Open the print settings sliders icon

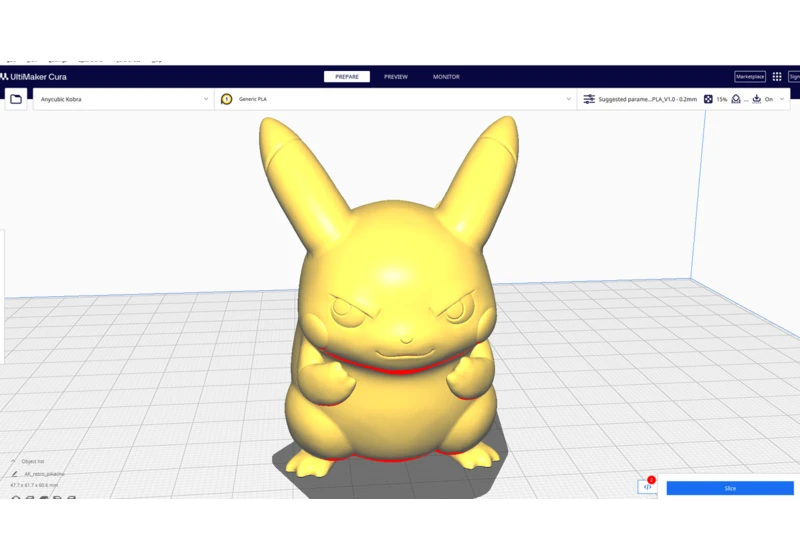pos(589,99)
